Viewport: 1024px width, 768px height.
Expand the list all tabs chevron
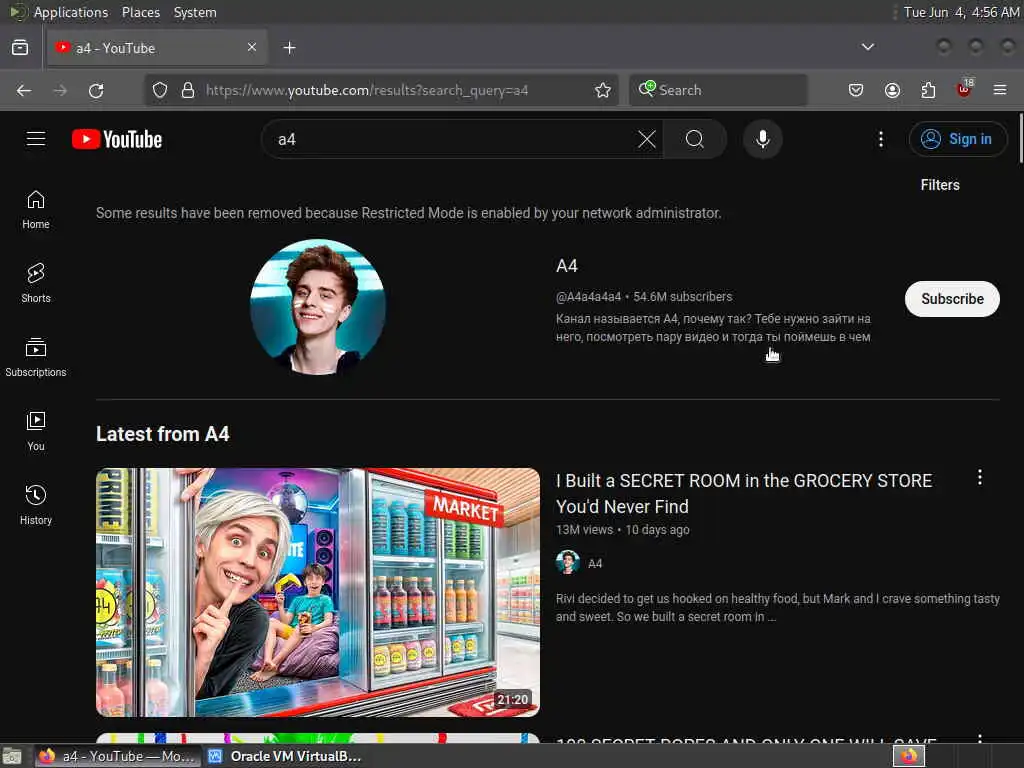tap(867, 47)
